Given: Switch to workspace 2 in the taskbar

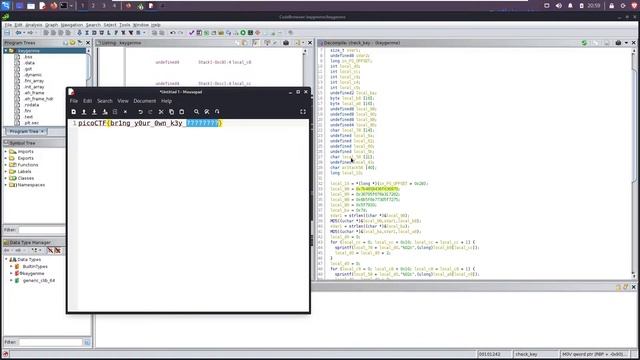Looking at the screenshot, I should (93, 6).
